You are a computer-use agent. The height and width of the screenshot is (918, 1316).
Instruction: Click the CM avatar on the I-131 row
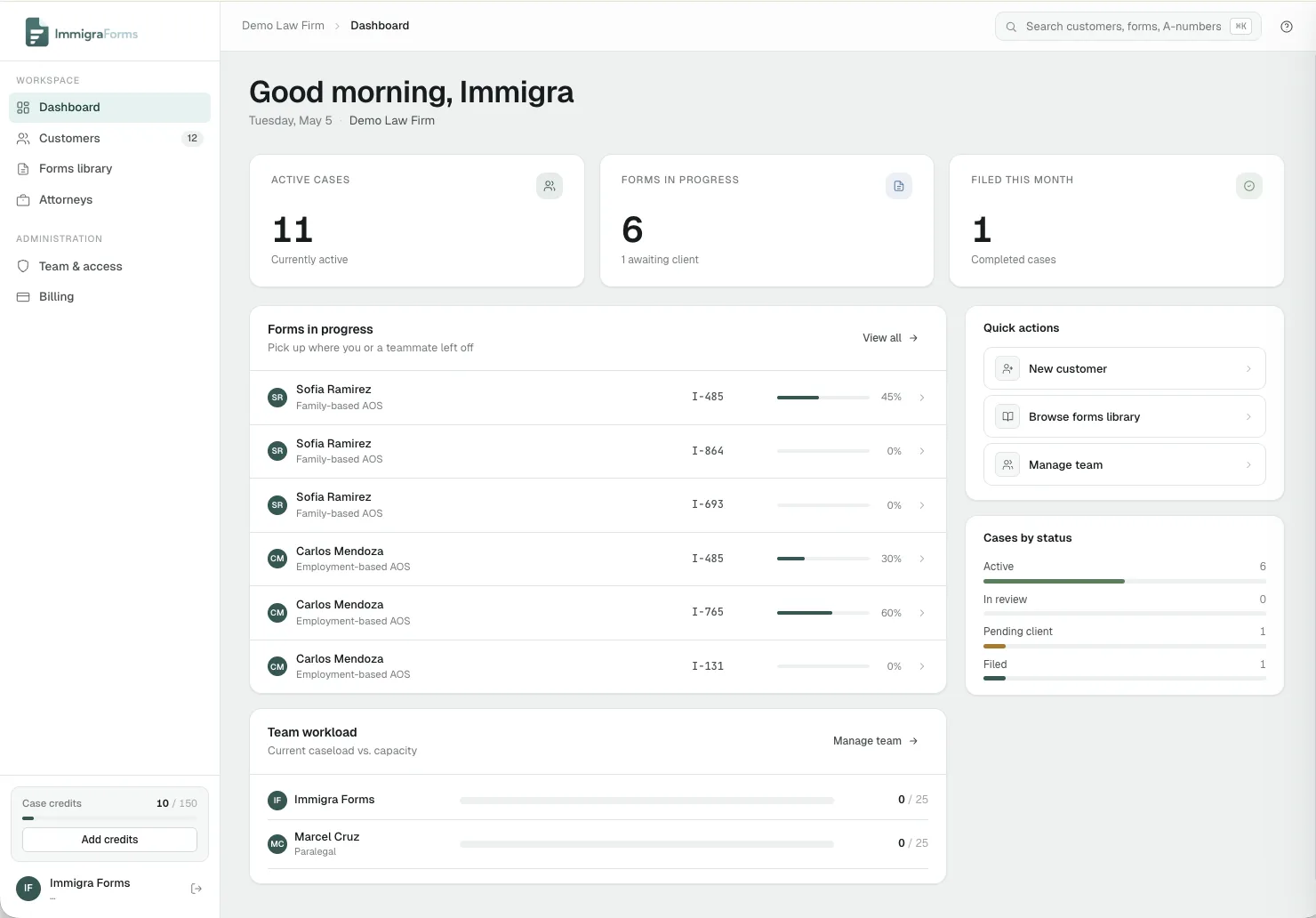pyautogui.click(x=277, y=666)
